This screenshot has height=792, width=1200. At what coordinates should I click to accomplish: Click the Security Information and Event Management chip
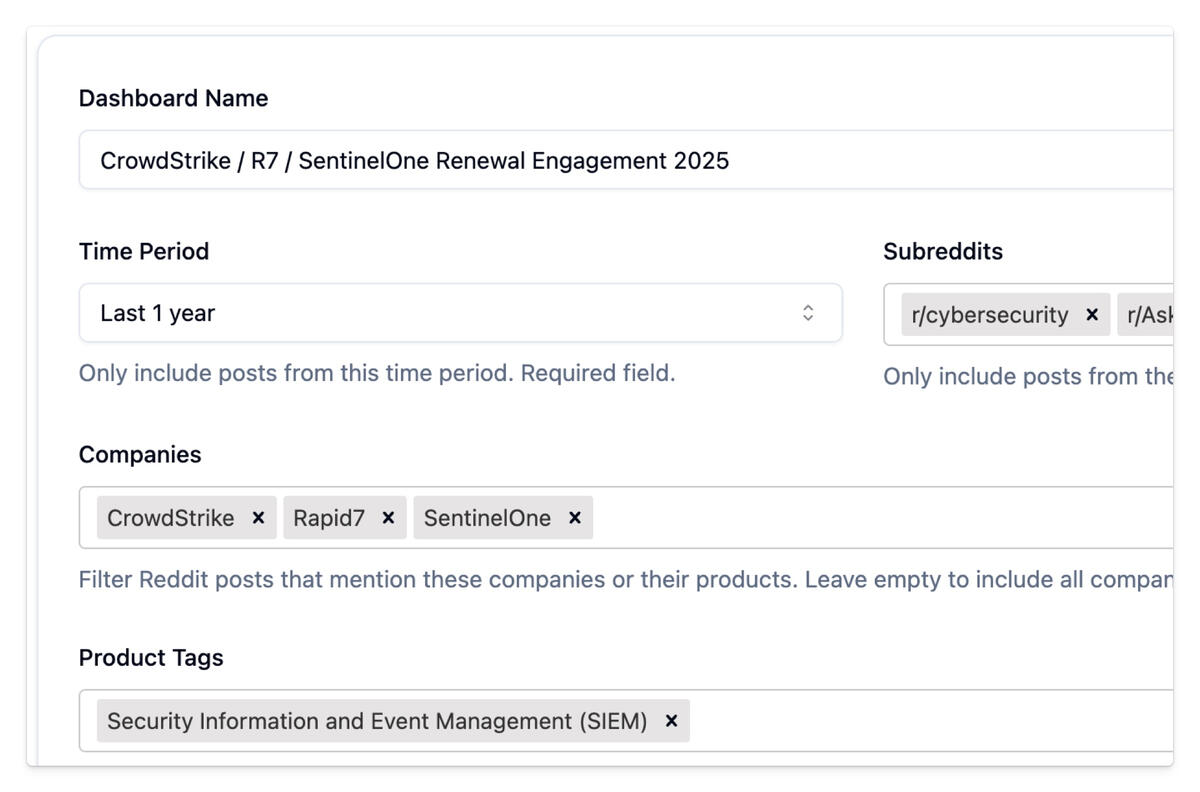(377, 721)
